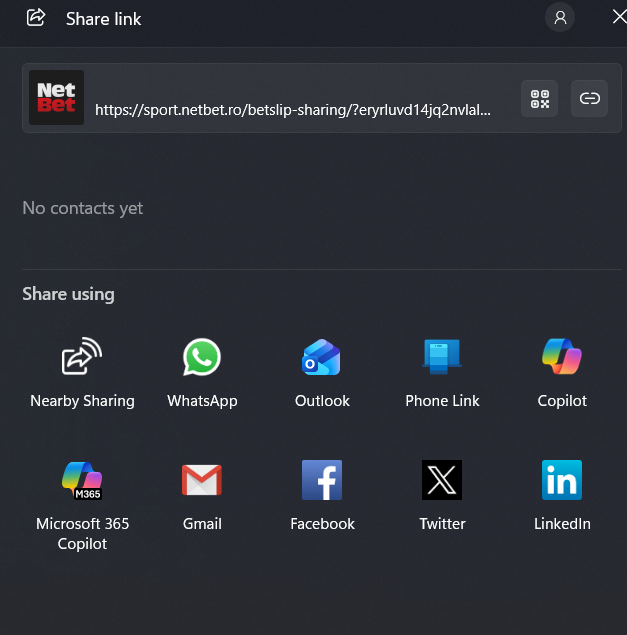The height and width of the screenshot is (635, 627).
Task: Post the link on Facebook
Action: [322, 496]
